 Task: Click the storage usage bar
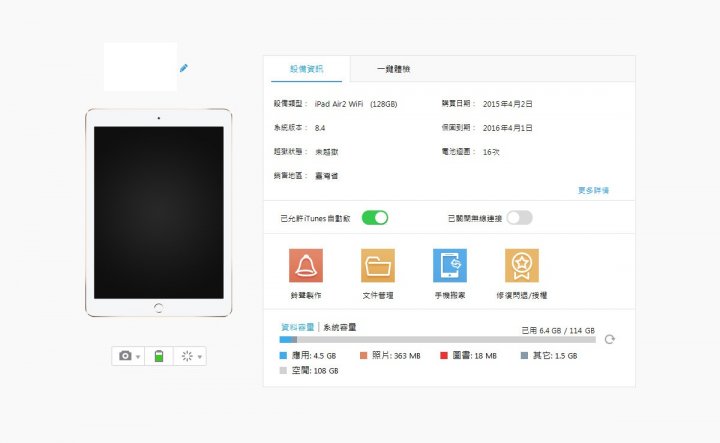click(x=438, y=340)
